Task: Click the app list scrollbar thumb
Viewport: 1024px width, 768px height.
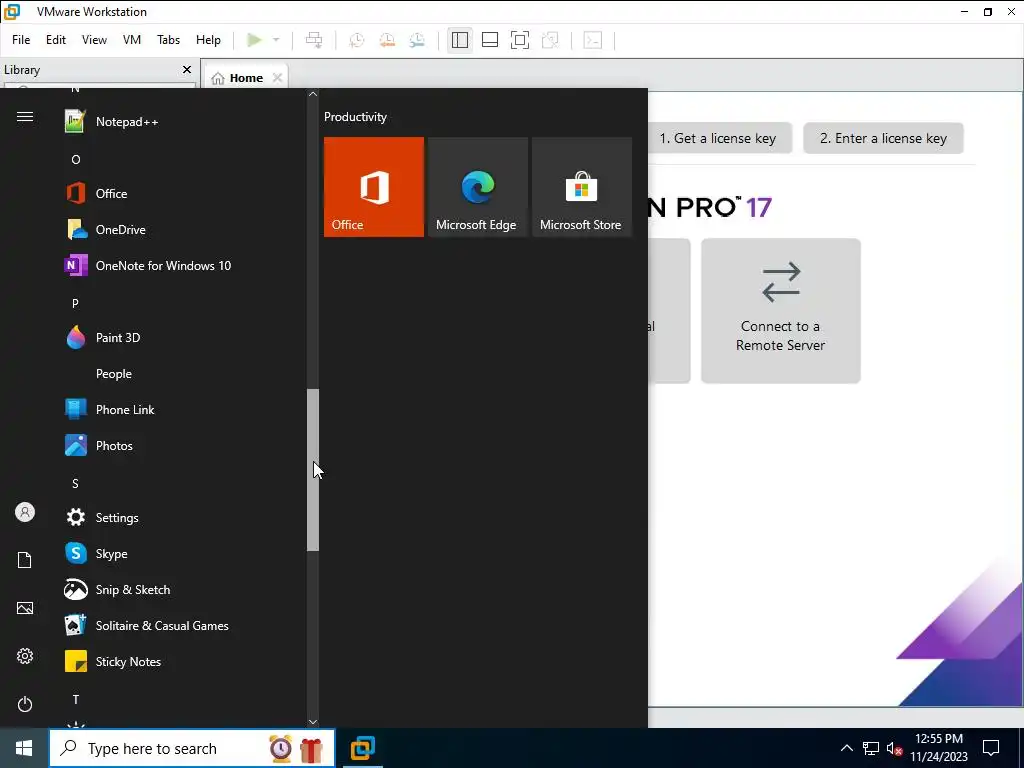Action: [x=313, y=470]
